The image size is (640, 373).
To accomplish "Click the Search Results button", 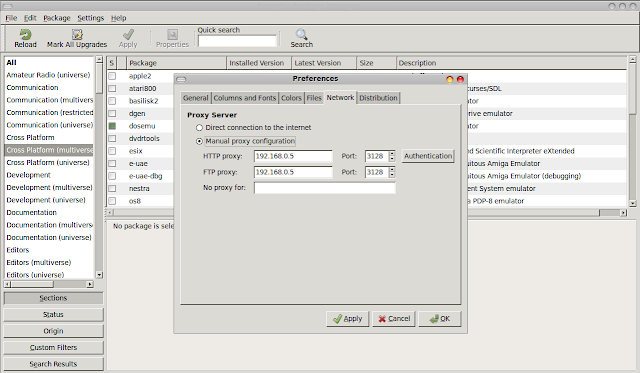I will (x=53, y=364).
